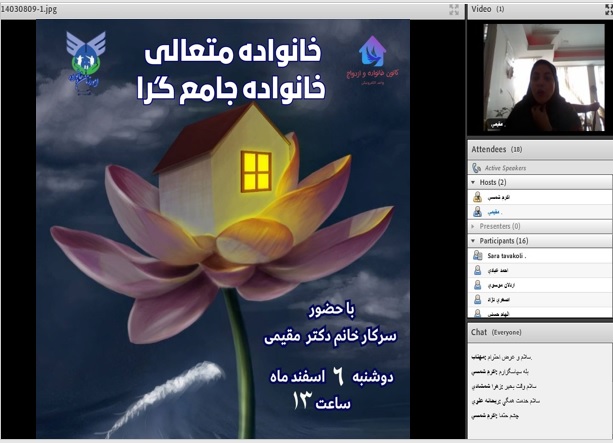613x443 pixels.
Task: Click the Chat (Everyone) pod title
Action: [496, 332]
